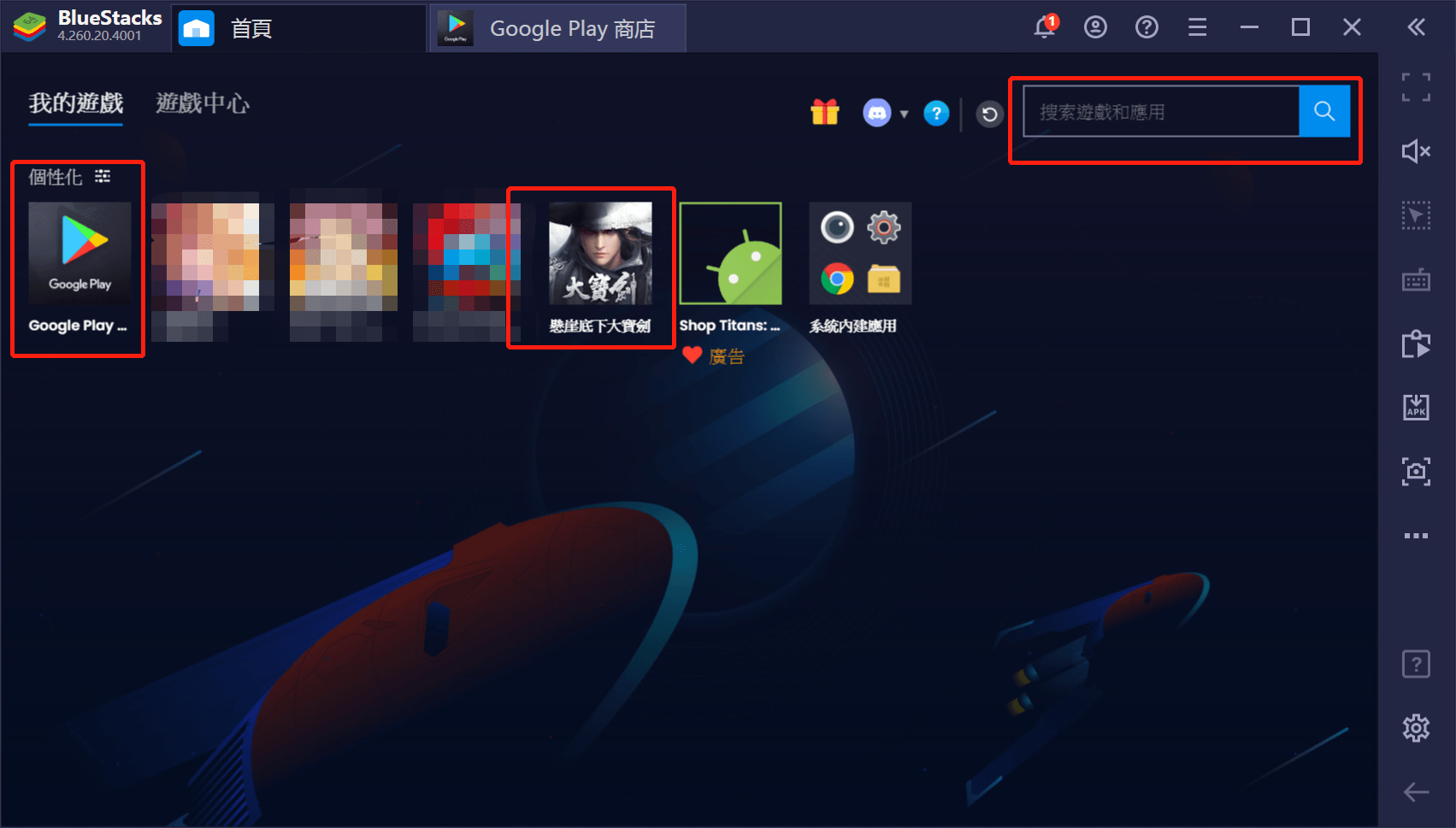Click the Google Play 商店 tab's Play icon

[456, 28]
